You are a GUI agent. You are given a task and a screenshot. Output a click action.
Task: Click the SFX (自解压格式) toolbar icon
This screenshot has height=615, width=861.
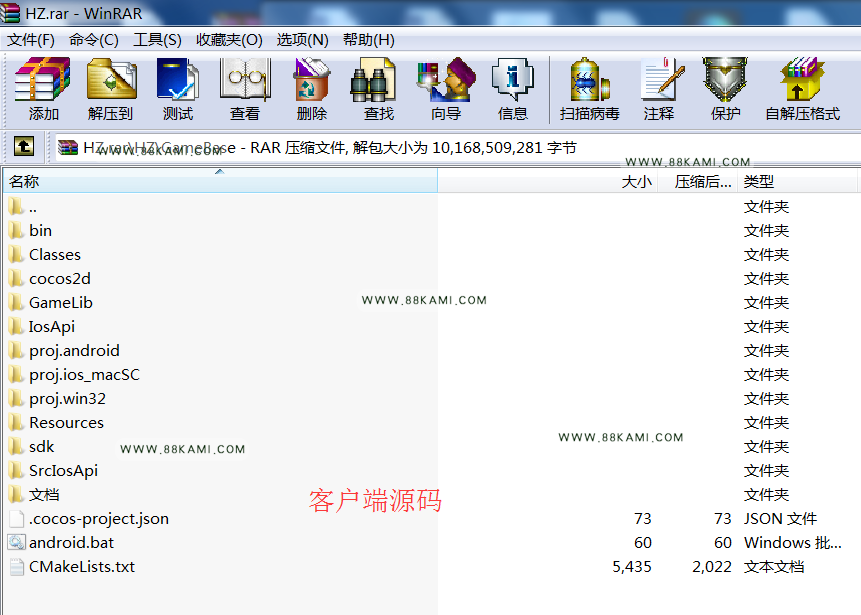pyautogui.click(x=802, y=80)
